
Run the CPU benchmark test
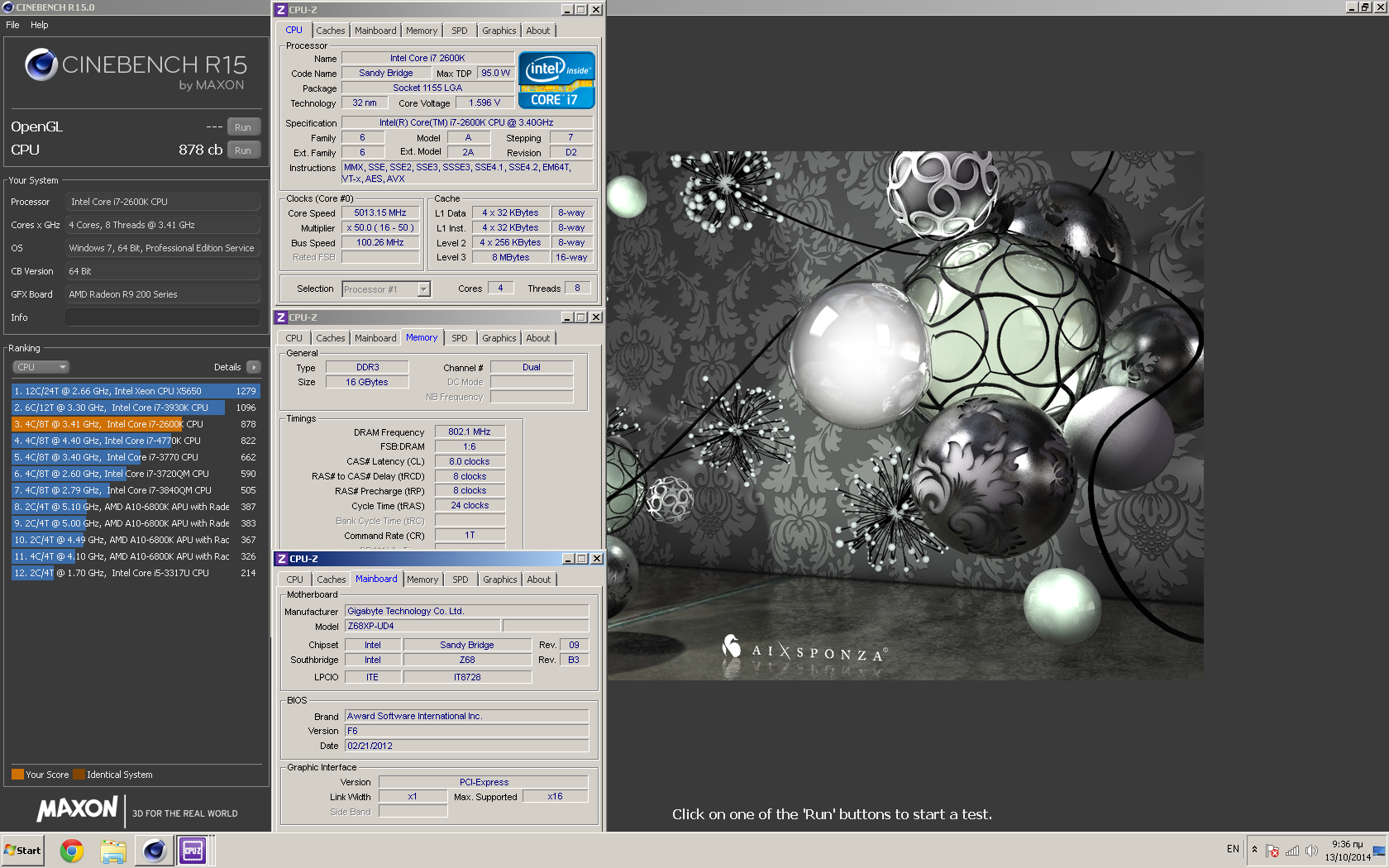coord(243,150)
